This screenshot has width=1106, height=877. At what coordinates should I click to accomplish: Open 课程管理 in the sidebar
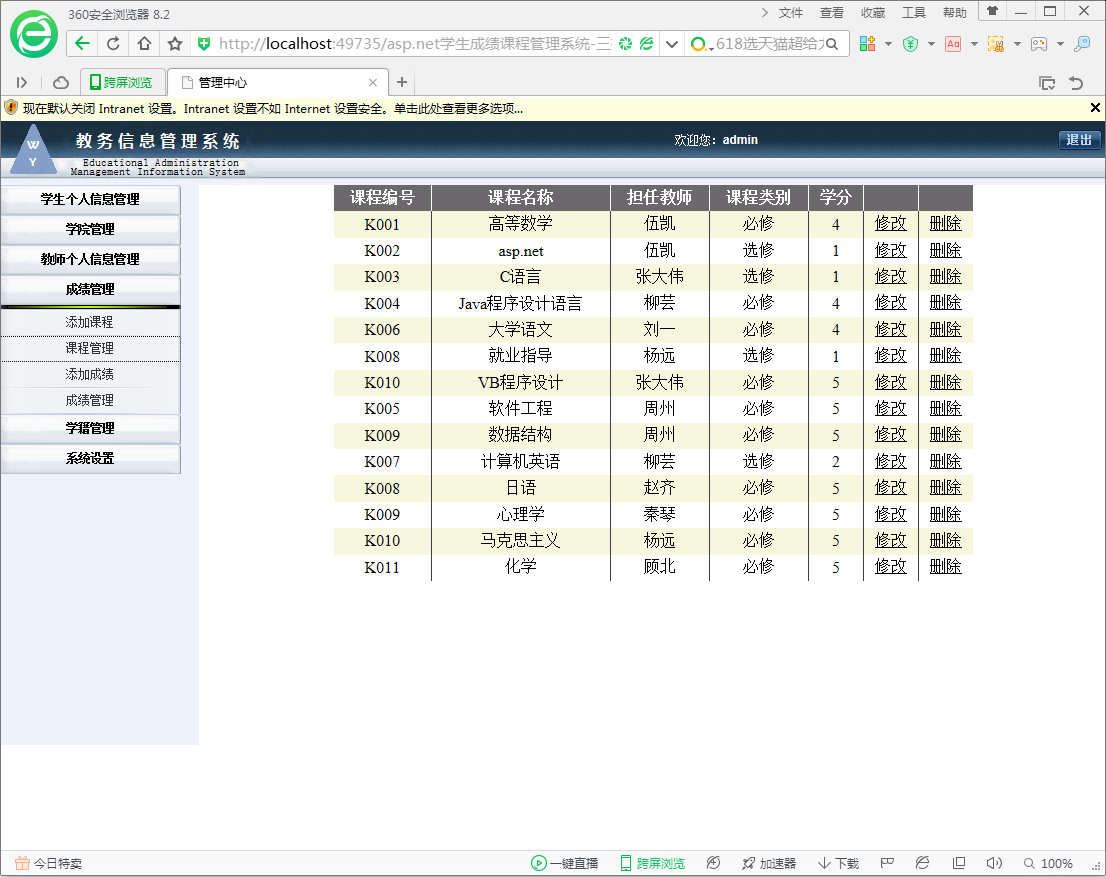[x=90, y=349]
